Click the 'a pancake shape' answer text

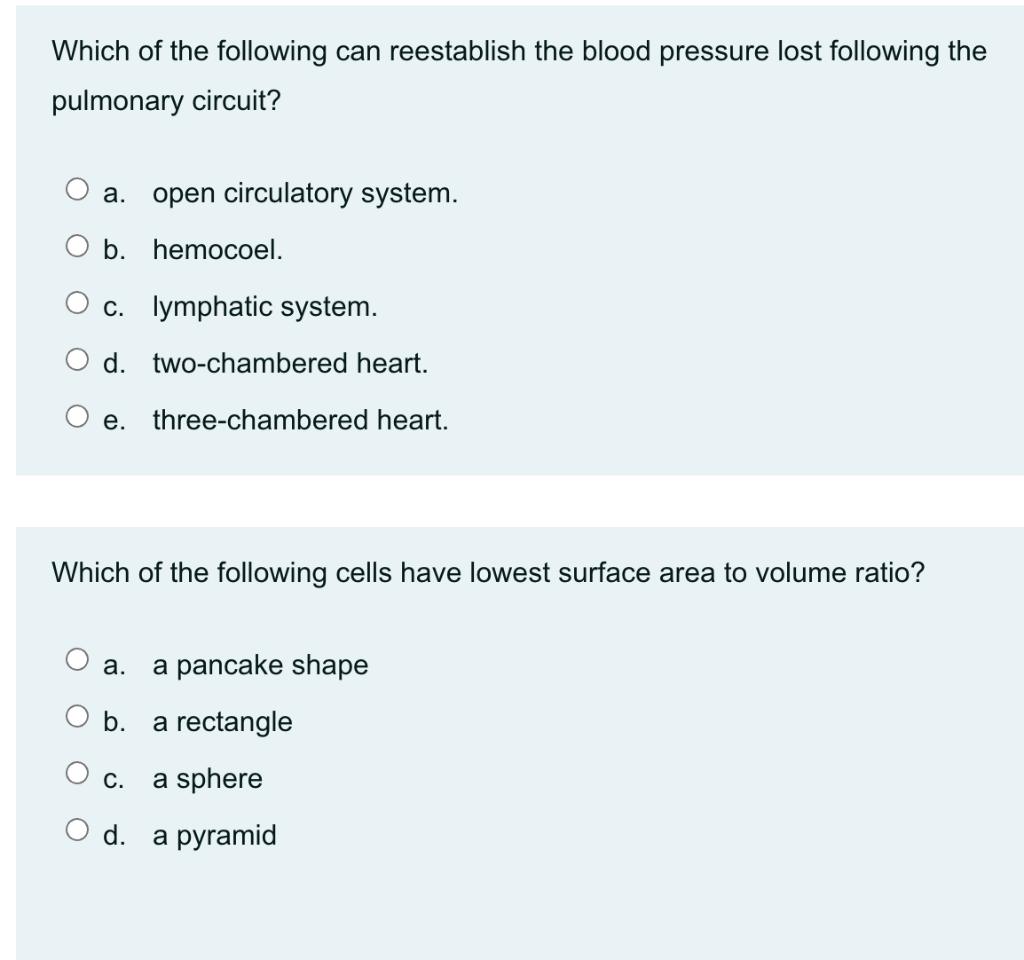tap(260, 665)
